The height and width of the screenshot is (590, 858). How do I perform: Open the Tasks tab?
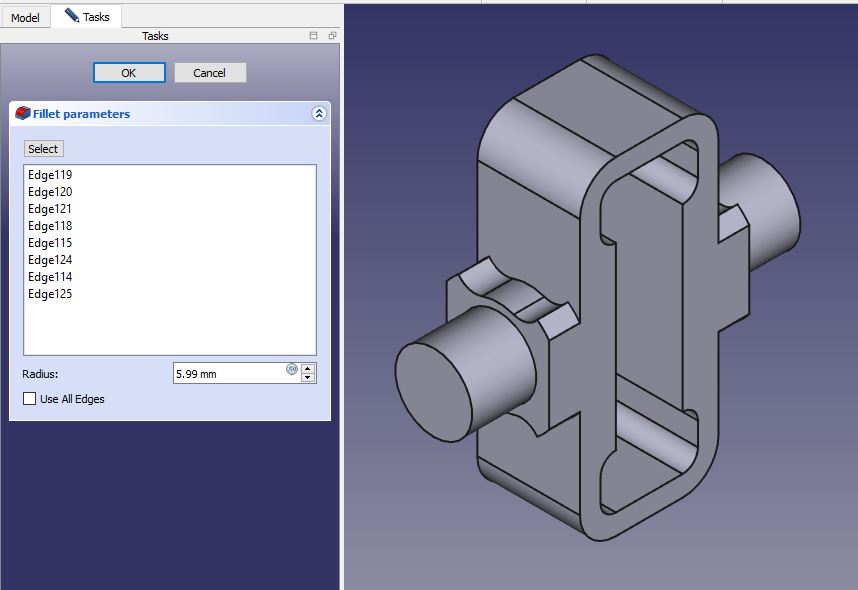(x=87, y=17)
